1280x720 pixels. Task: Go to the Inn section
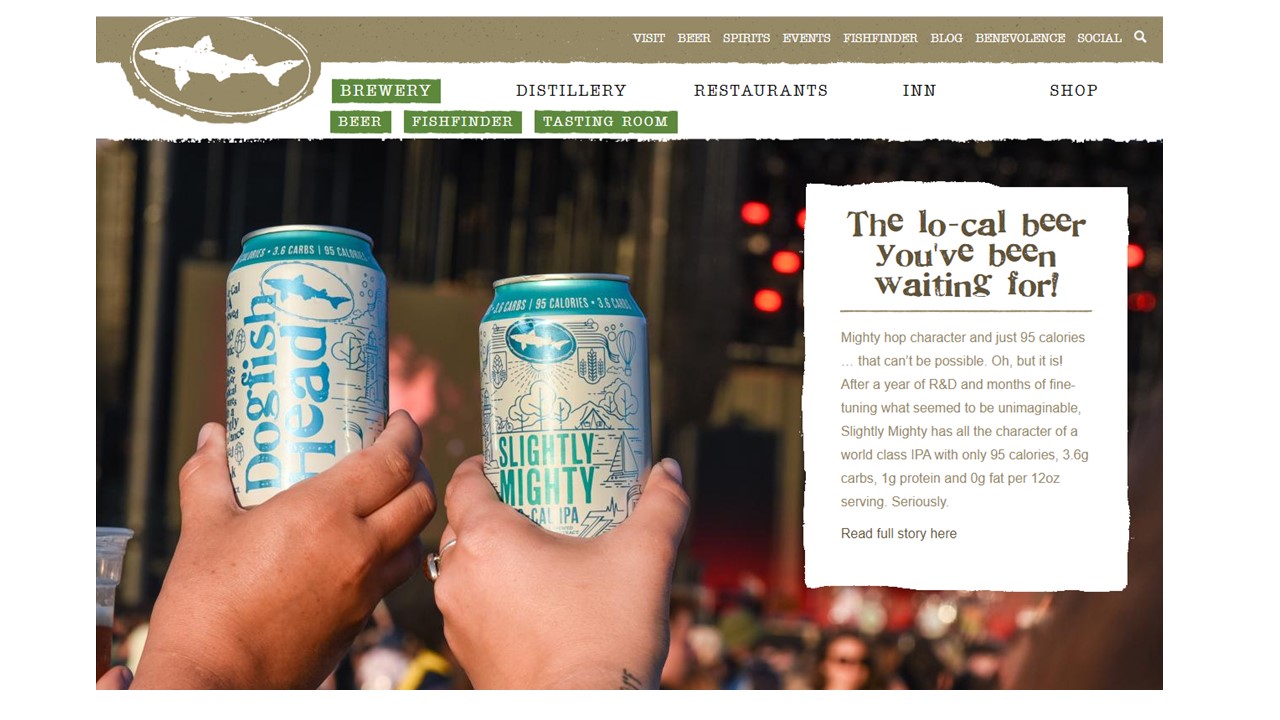tap(919, 91)
